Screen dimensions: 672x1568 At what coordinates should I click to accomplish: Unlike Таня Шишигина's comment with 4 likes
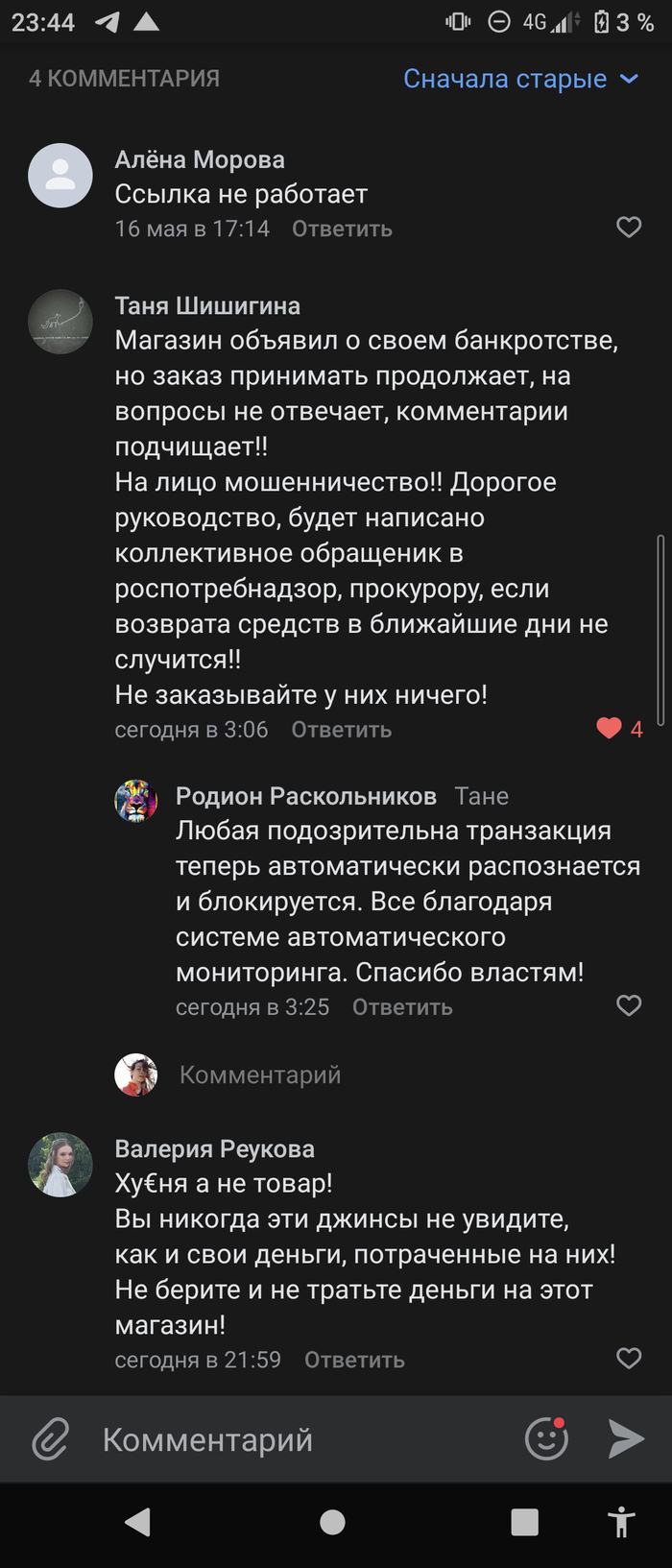[610, 729]
